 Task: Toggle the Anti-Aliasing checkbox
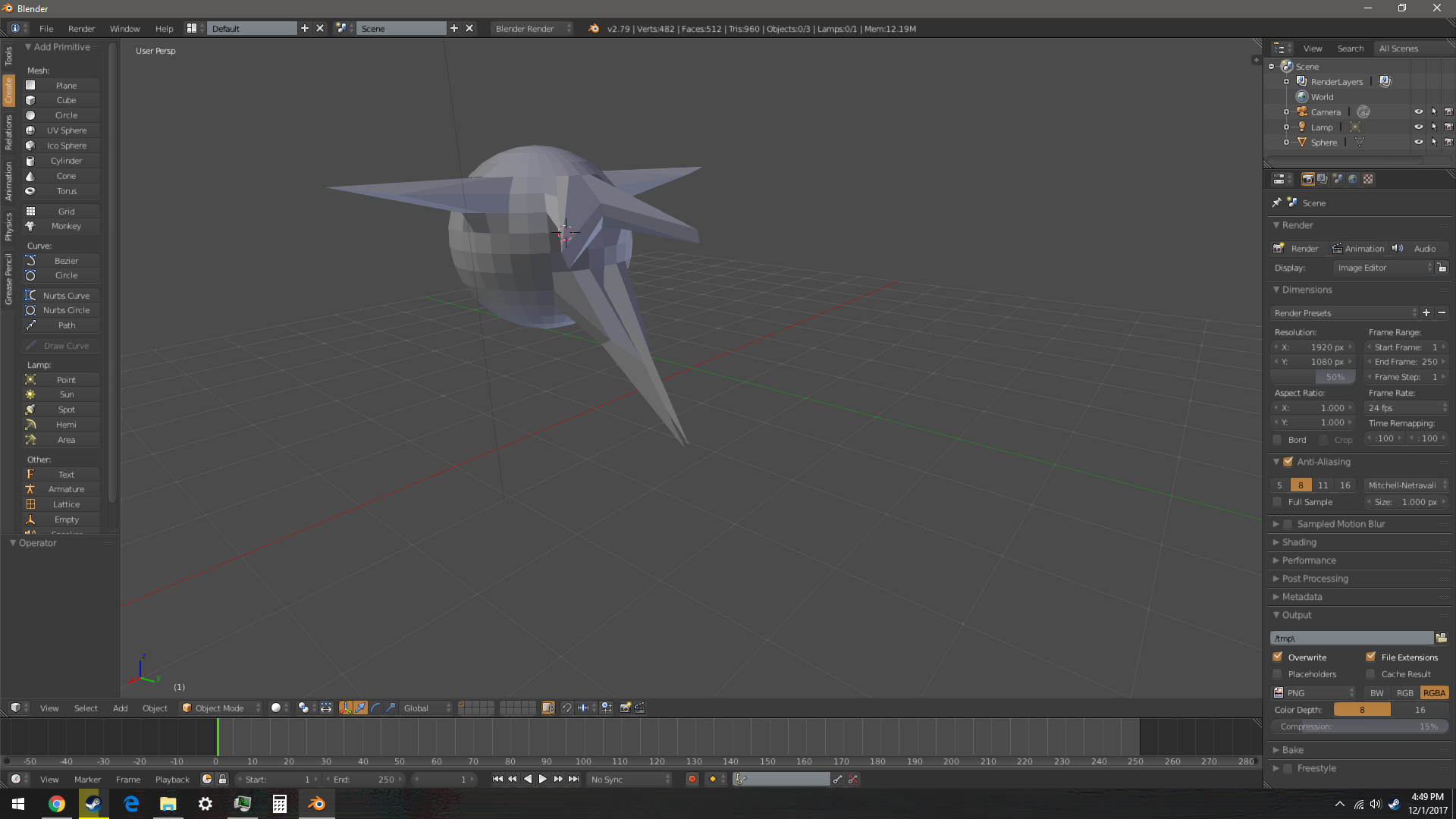(1288, 461)
